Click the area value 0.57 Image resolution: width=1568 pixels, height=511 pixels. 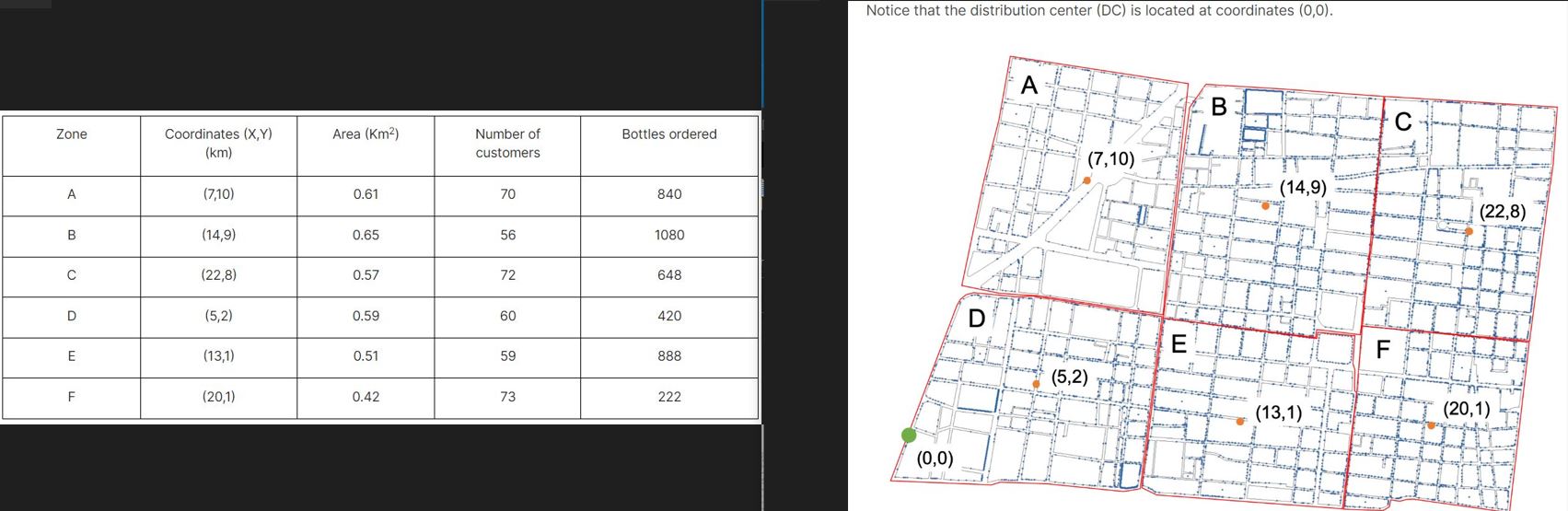coord(366,275)
